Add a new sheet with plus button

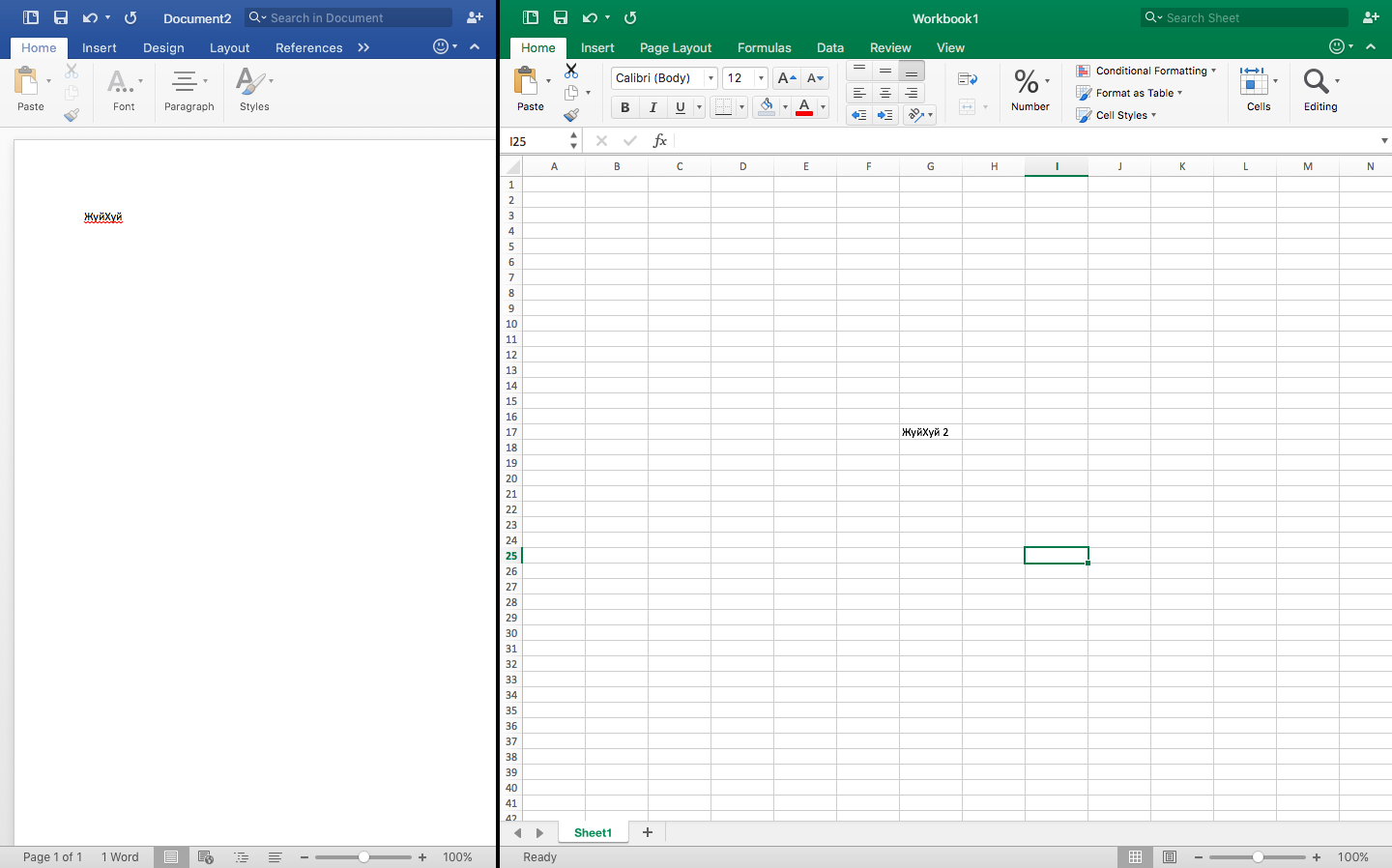tap(648, 832)
